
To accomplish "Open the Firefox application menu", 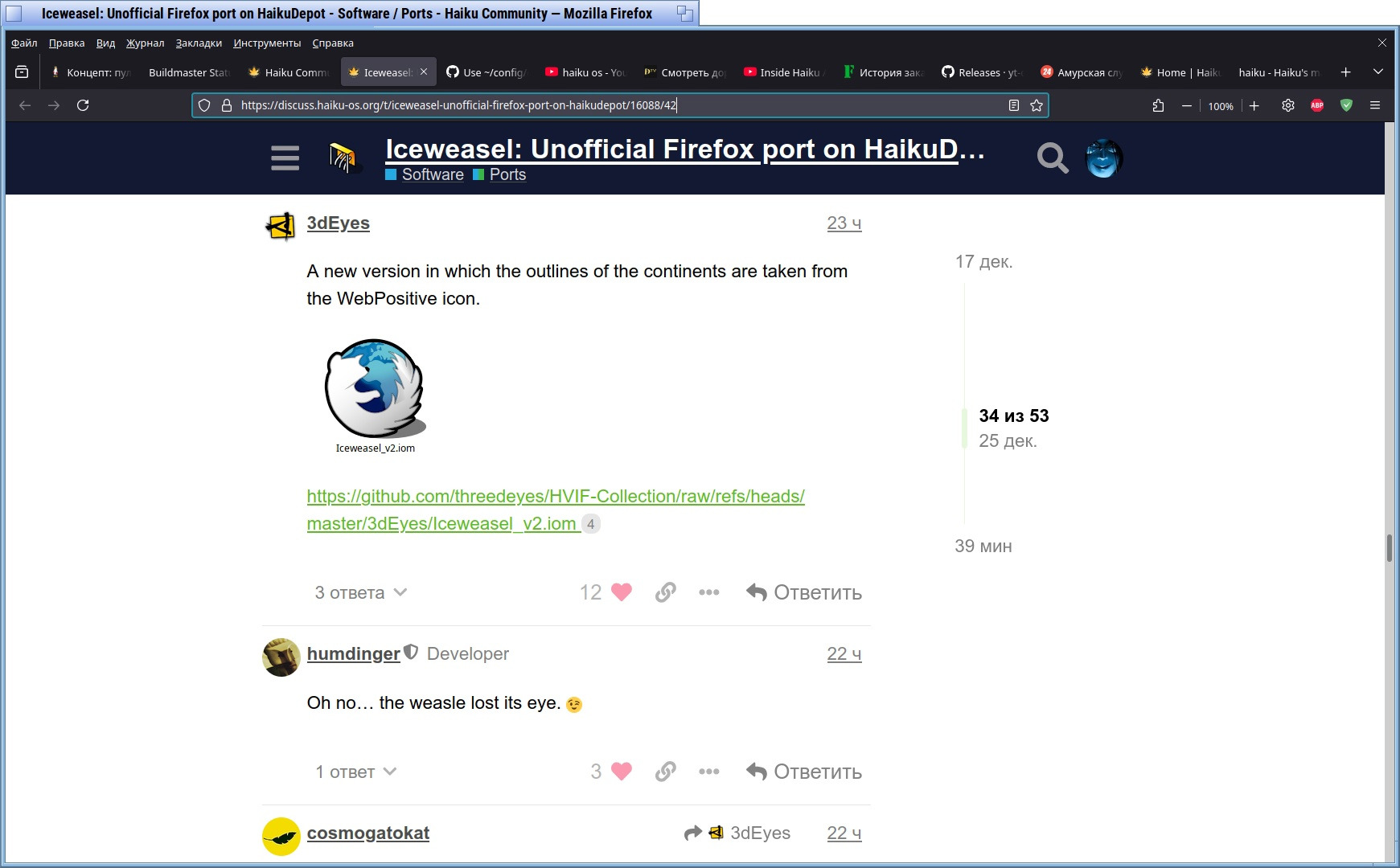I will click(1375, 105).
